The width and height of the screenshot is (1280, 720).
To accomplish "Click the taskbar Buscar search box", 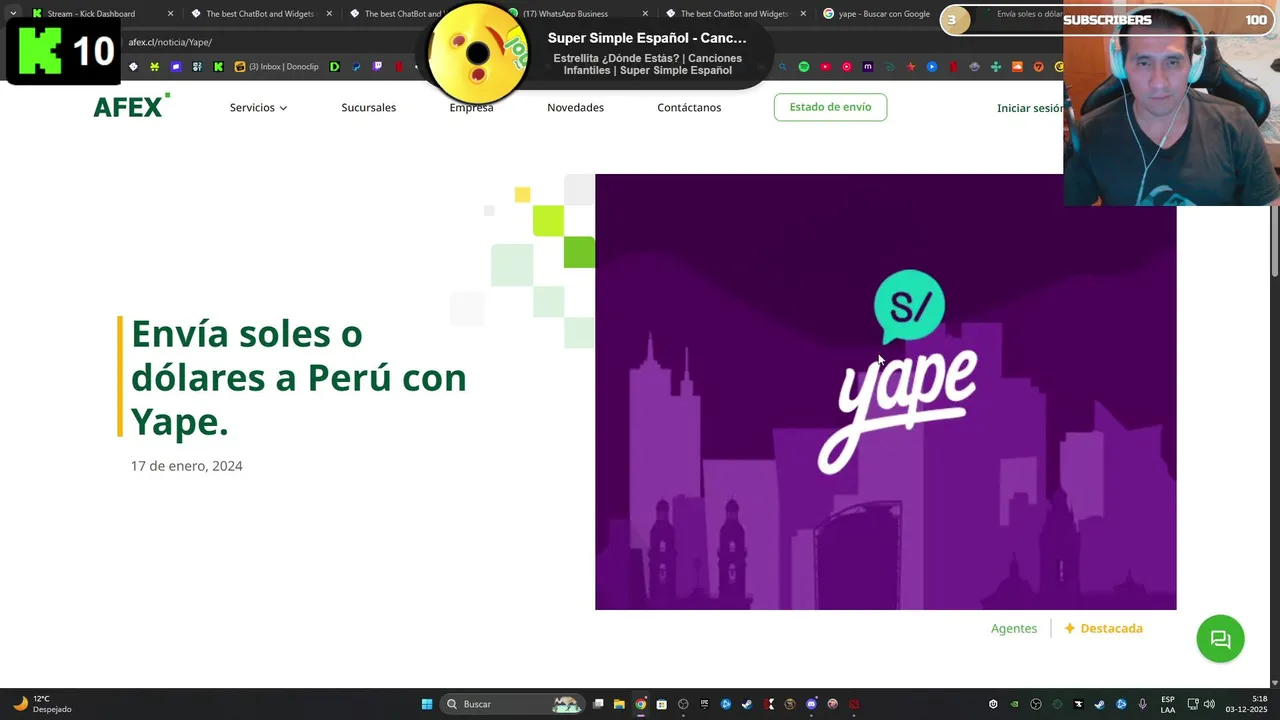I will pyautogui.click(x=513, y=704).
